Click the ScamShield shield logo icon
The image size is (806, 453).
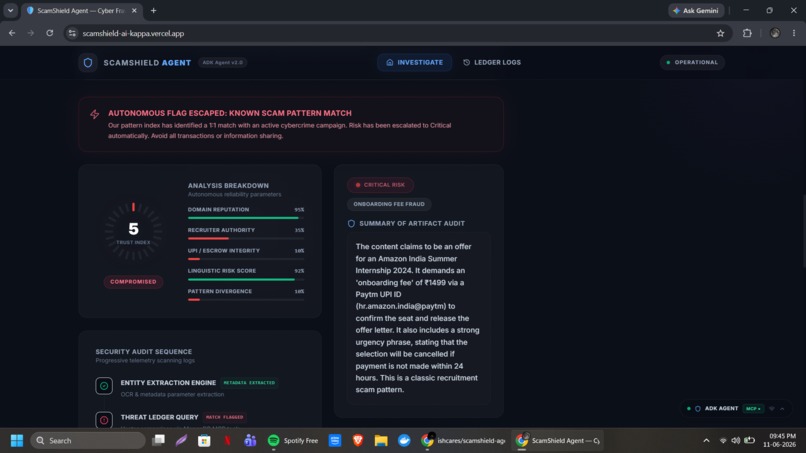pos(88,63)
